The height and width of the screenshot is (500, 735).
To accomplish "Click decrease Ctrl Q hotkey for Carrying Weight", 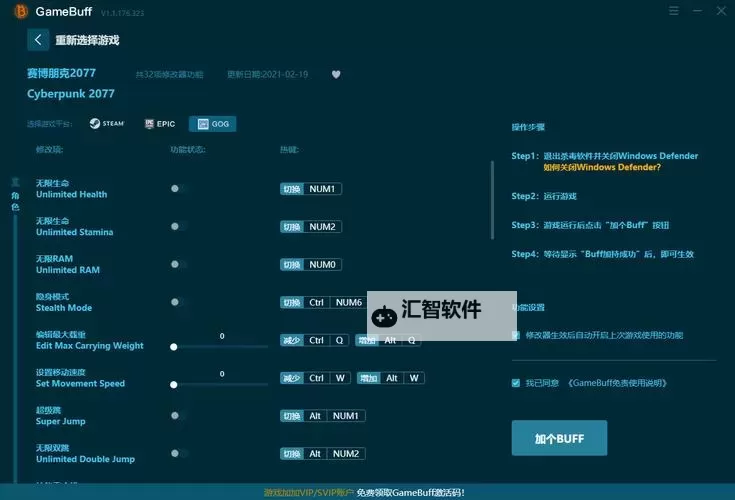I will [315, 340].
